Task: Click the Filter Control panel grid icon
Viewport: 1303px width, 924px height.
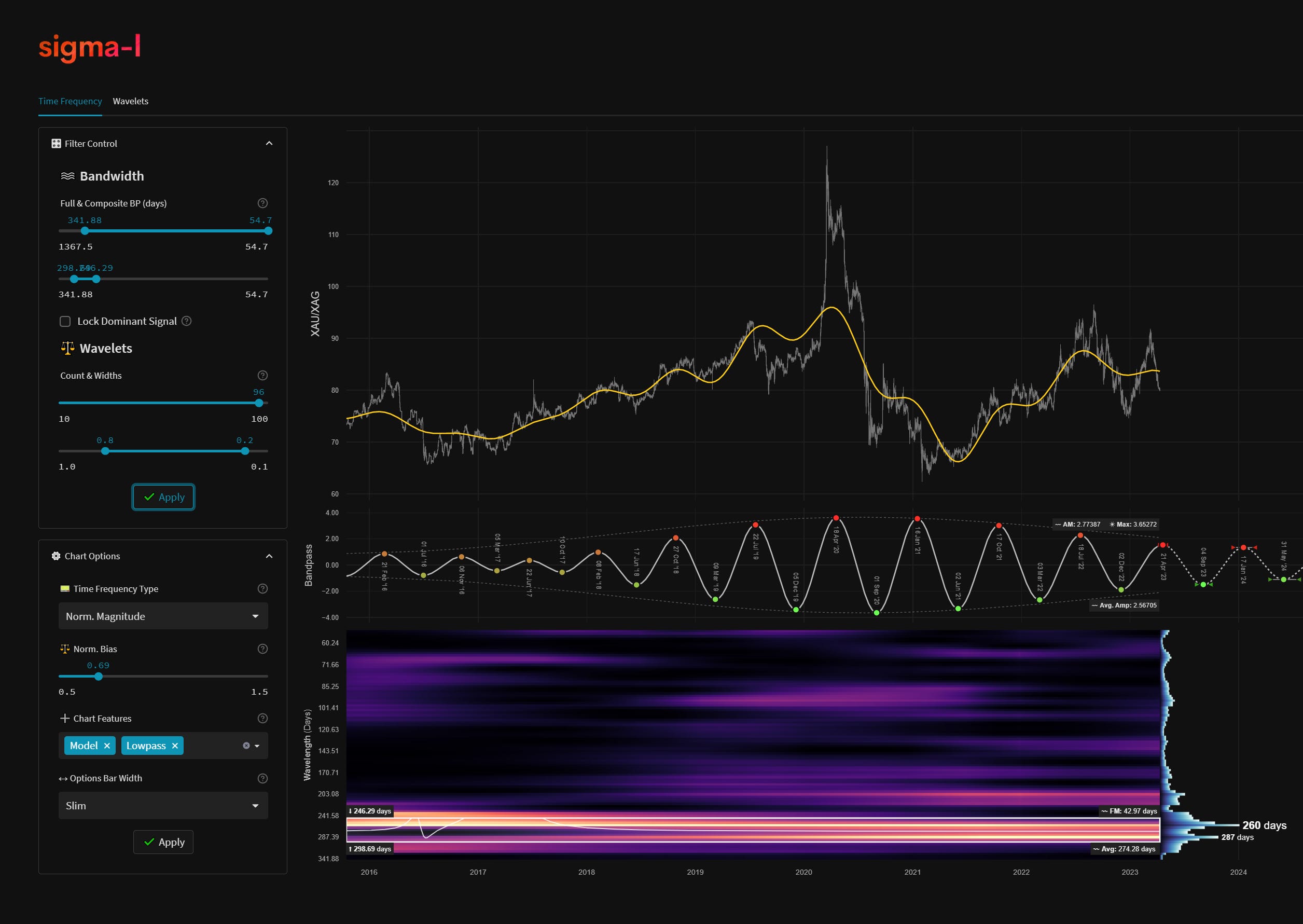Action: tap(56, 143)
